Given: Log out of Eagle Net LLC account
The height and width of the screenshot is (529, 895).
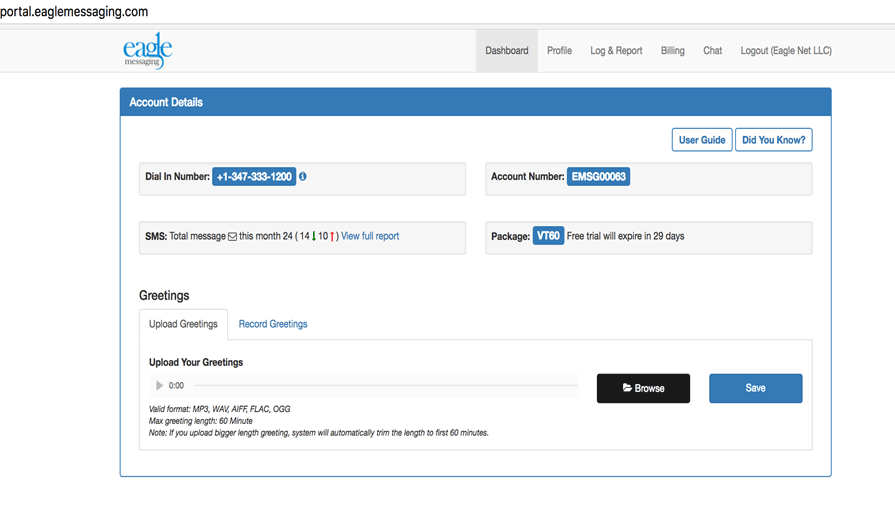Looking at the screenshot, I should (x=785, y=51).
